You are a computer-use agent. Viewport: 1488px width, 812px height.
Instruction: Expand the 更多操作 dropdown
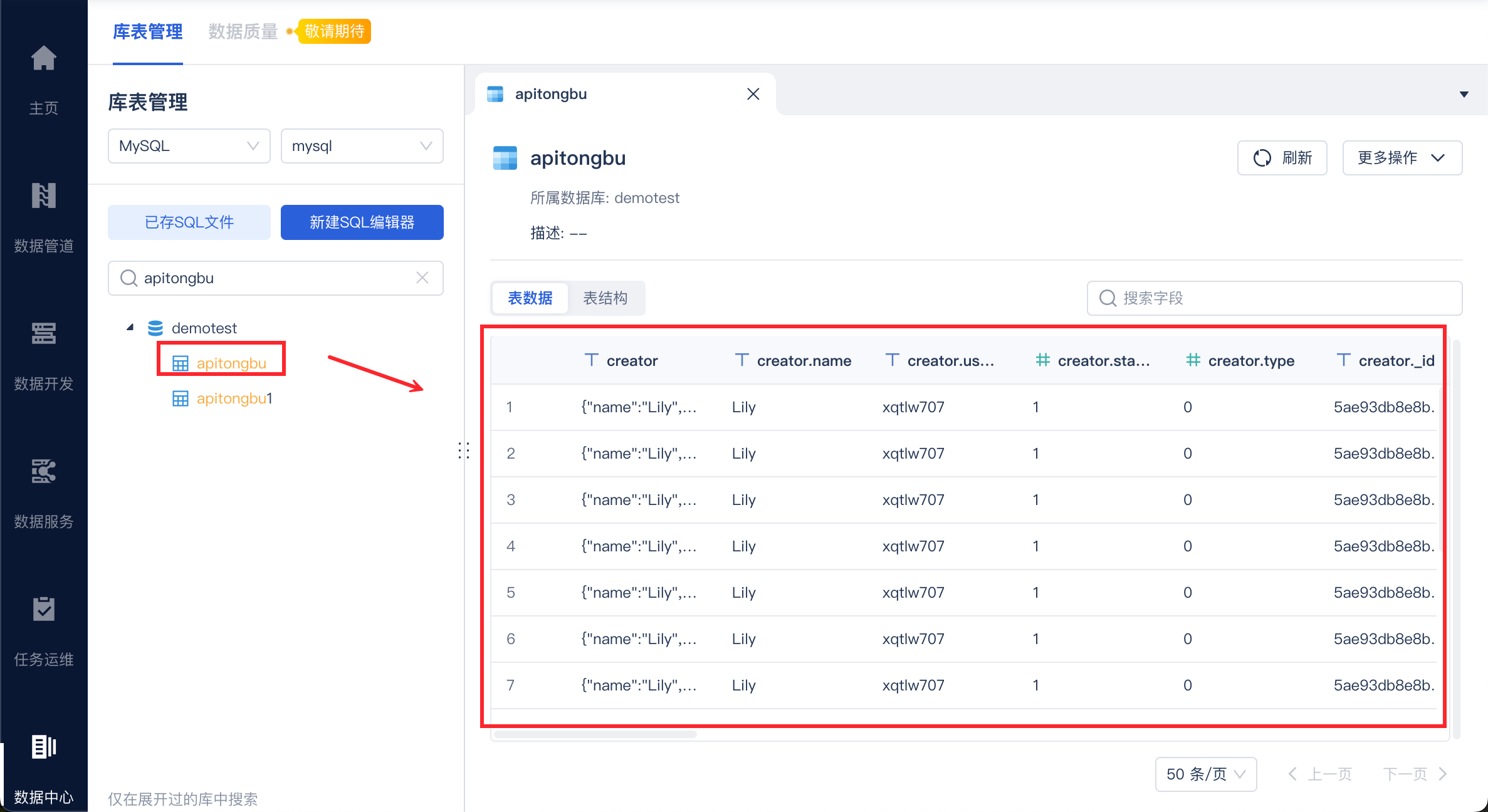tap(1402, 158)
